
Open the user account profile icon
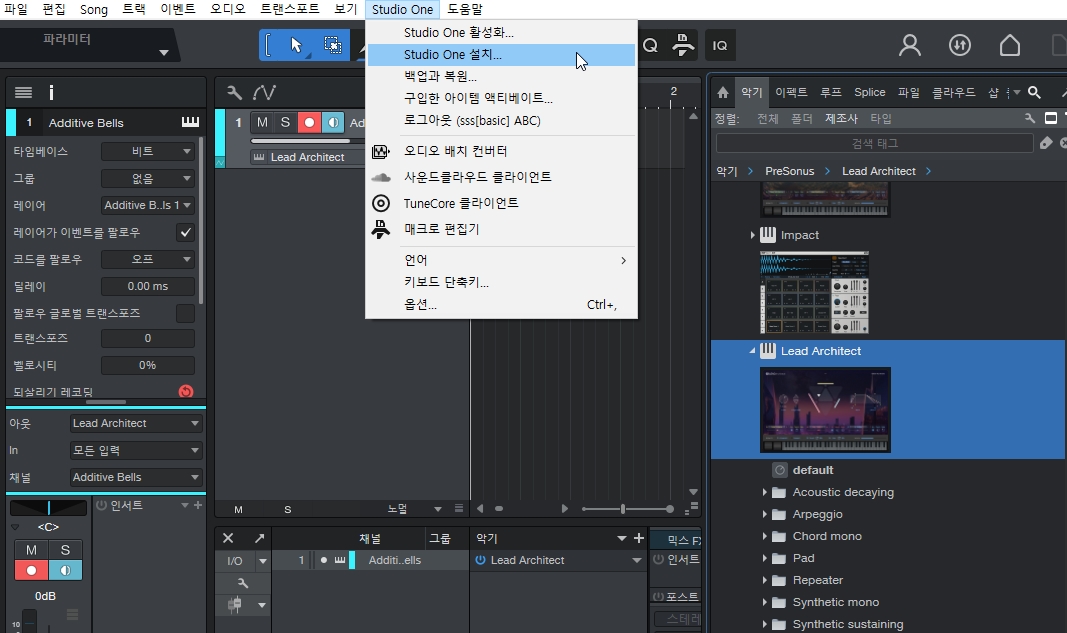point(910,45)
